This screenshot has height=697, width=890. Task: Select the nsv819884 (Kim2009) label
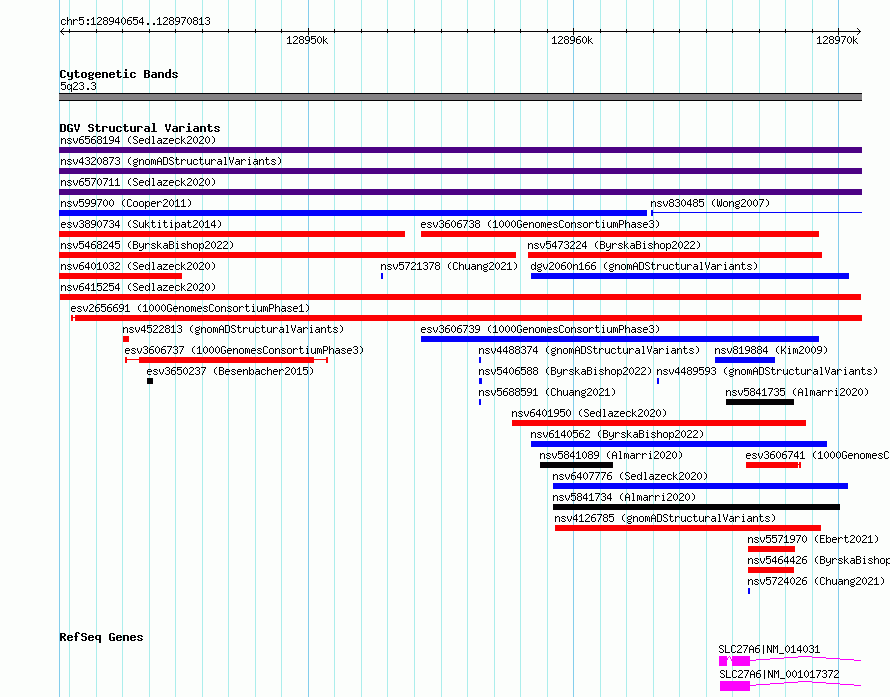point(771,350)
